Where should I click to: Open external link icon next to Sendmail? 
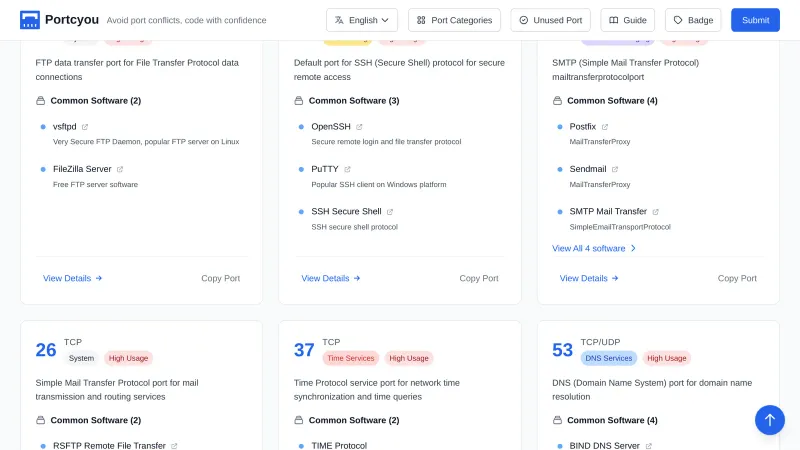coord(615,169)
